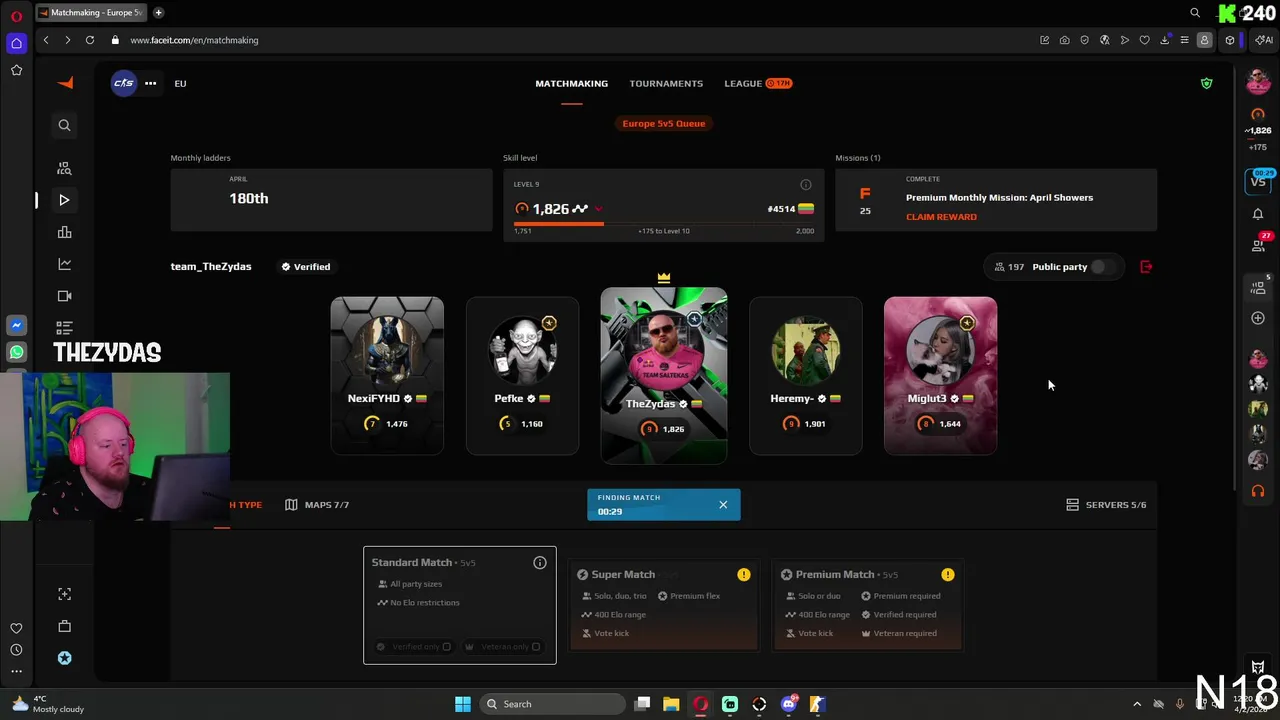Open Opera easy setup sliders icon
Screen dimensions: 1280x720
coord(1184,40)
